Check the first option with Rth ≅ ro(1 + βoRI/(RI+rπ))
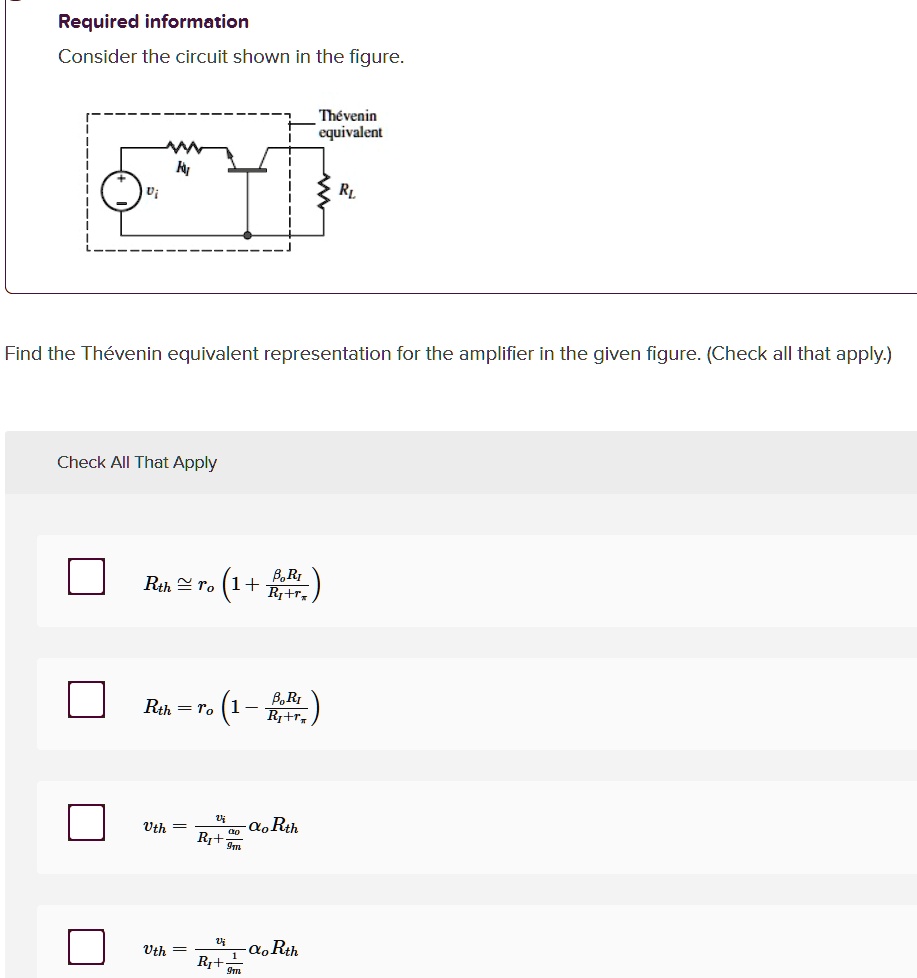This screenshot has width=917, height=978. 85,579
